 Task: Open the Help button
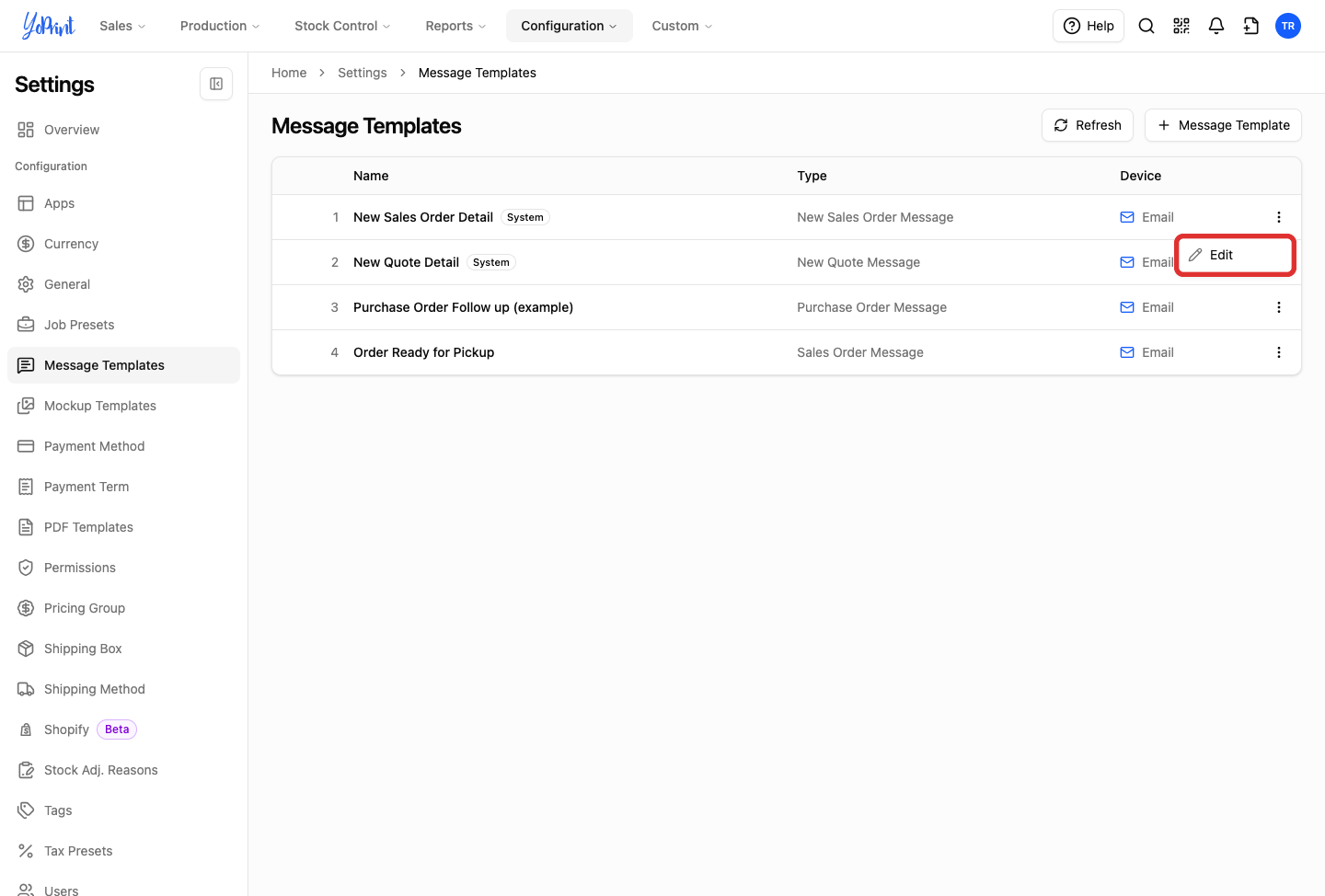pos(1089,26)
